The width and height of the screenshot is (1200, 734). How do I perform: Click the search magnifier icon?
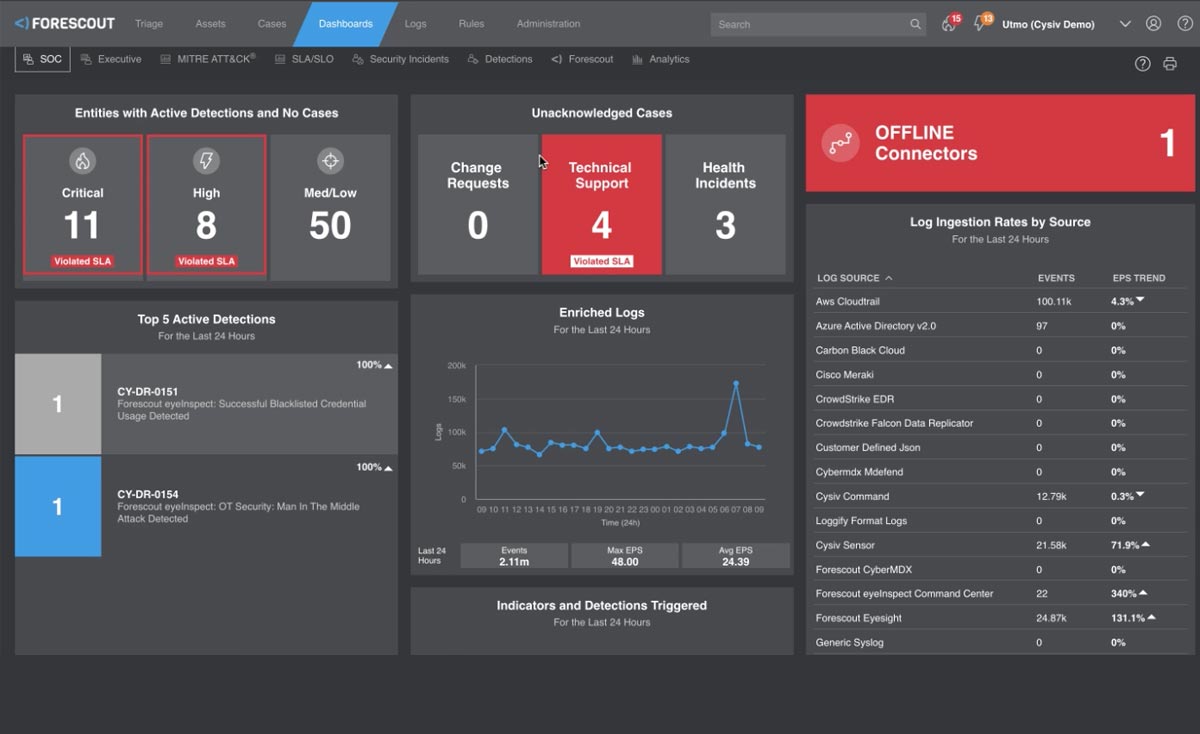click(x=915, y=24)
